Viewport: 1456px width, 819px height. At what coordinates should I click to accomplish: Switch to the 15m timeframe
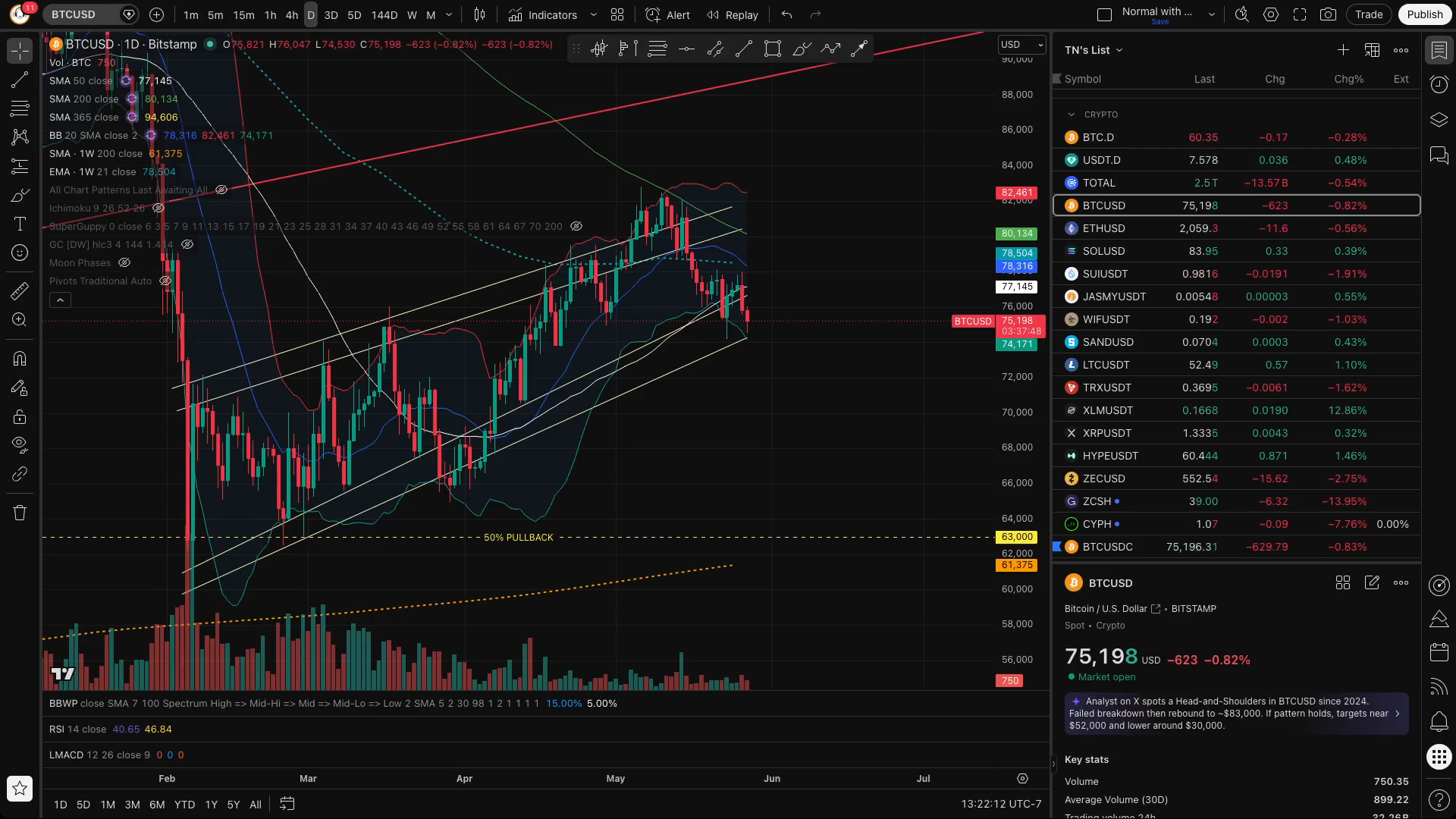[x=243, y=14]
